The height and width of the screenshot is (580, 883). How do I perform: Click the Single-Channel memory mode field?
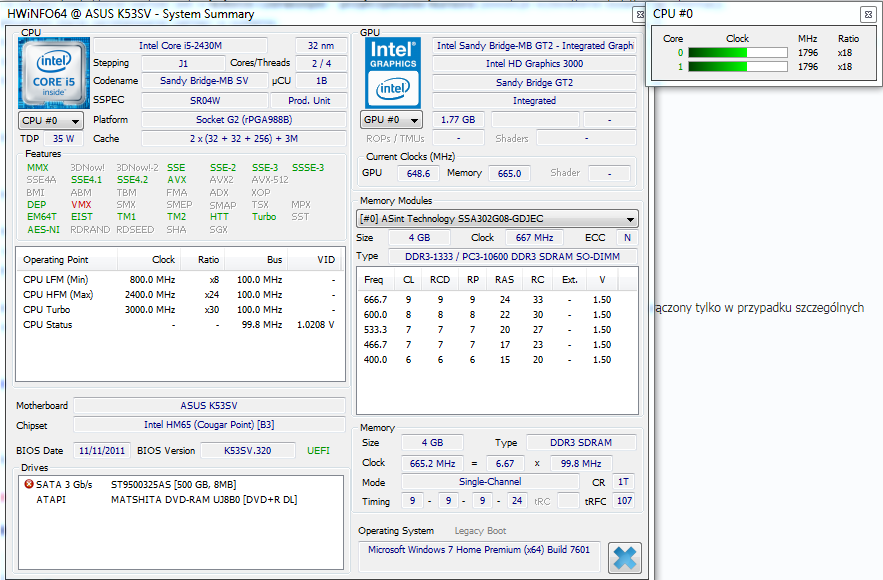click(490, 482)
